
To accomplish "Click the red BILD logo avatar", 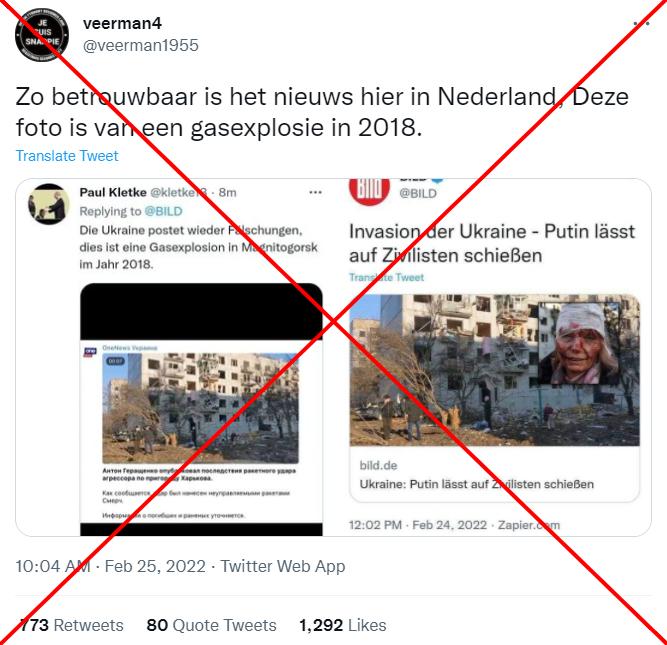I will [x=369, y=191].
